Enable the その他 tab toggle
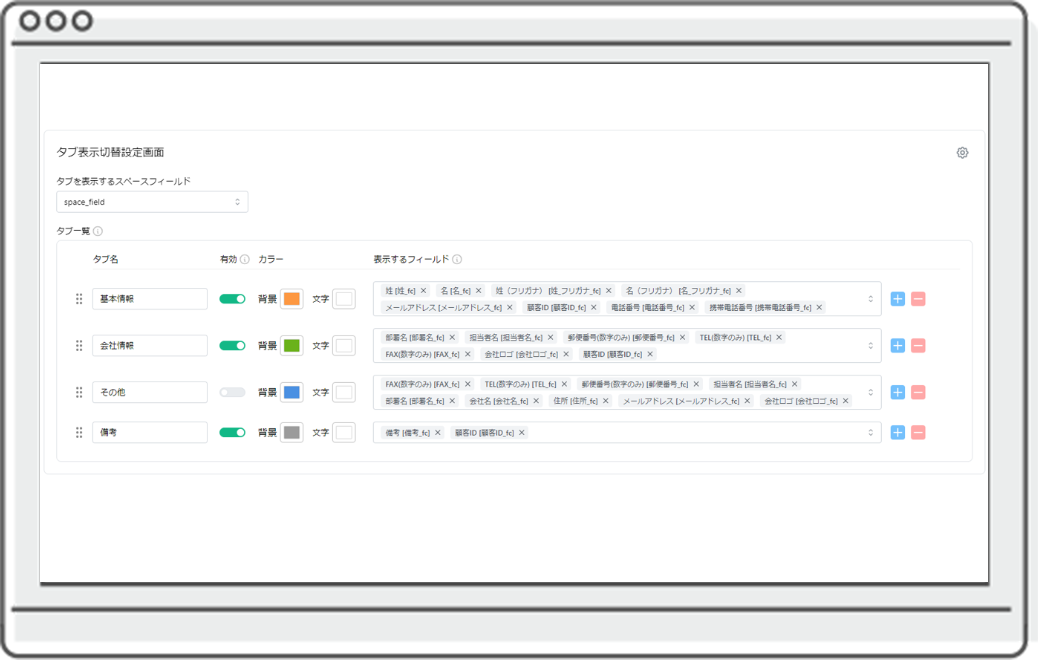Viewport: 1038px width, 660px height. point(232,393)
